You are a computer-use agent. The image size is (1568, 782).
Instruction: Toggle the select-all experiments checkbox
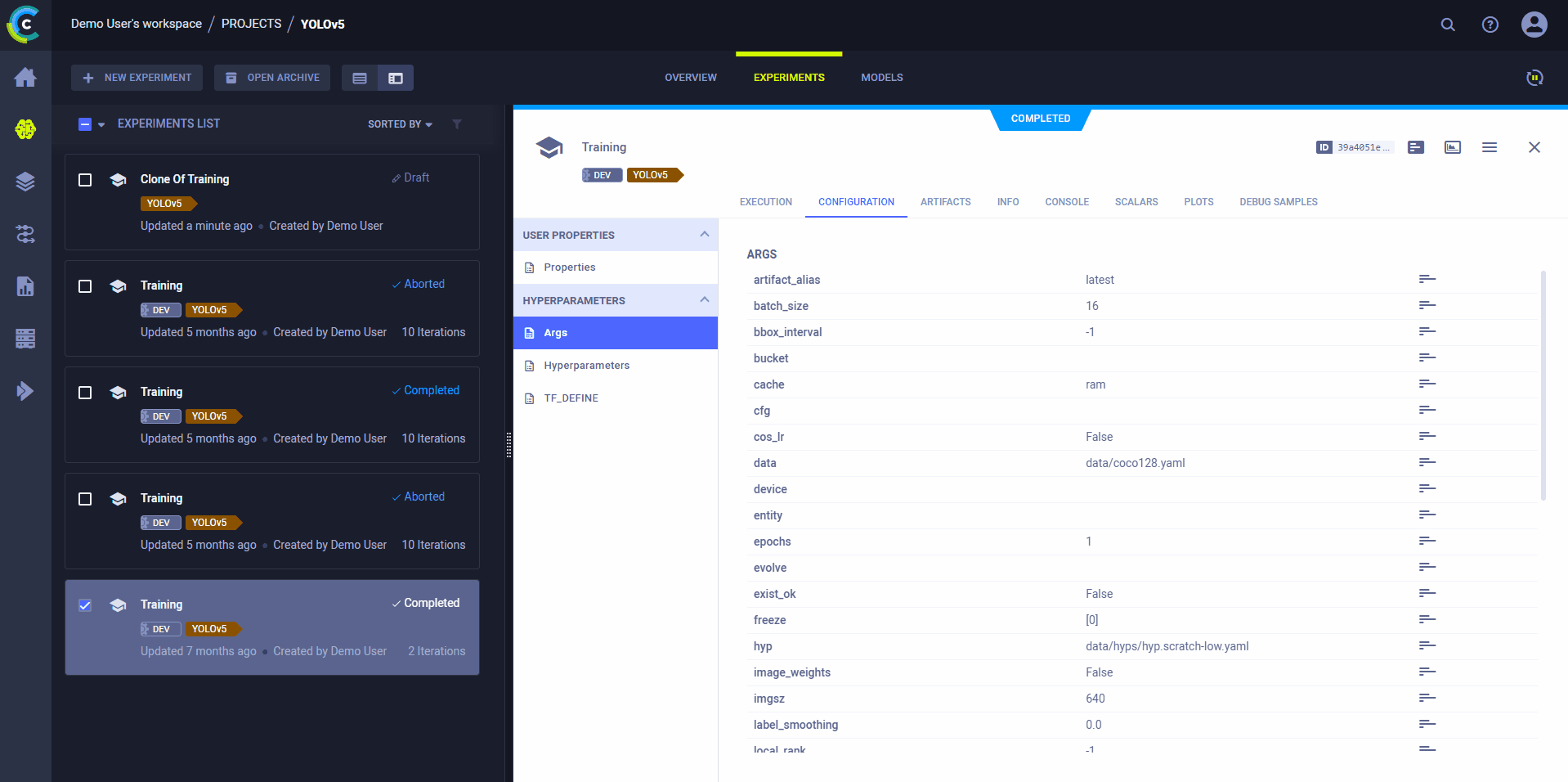[85, 124]
